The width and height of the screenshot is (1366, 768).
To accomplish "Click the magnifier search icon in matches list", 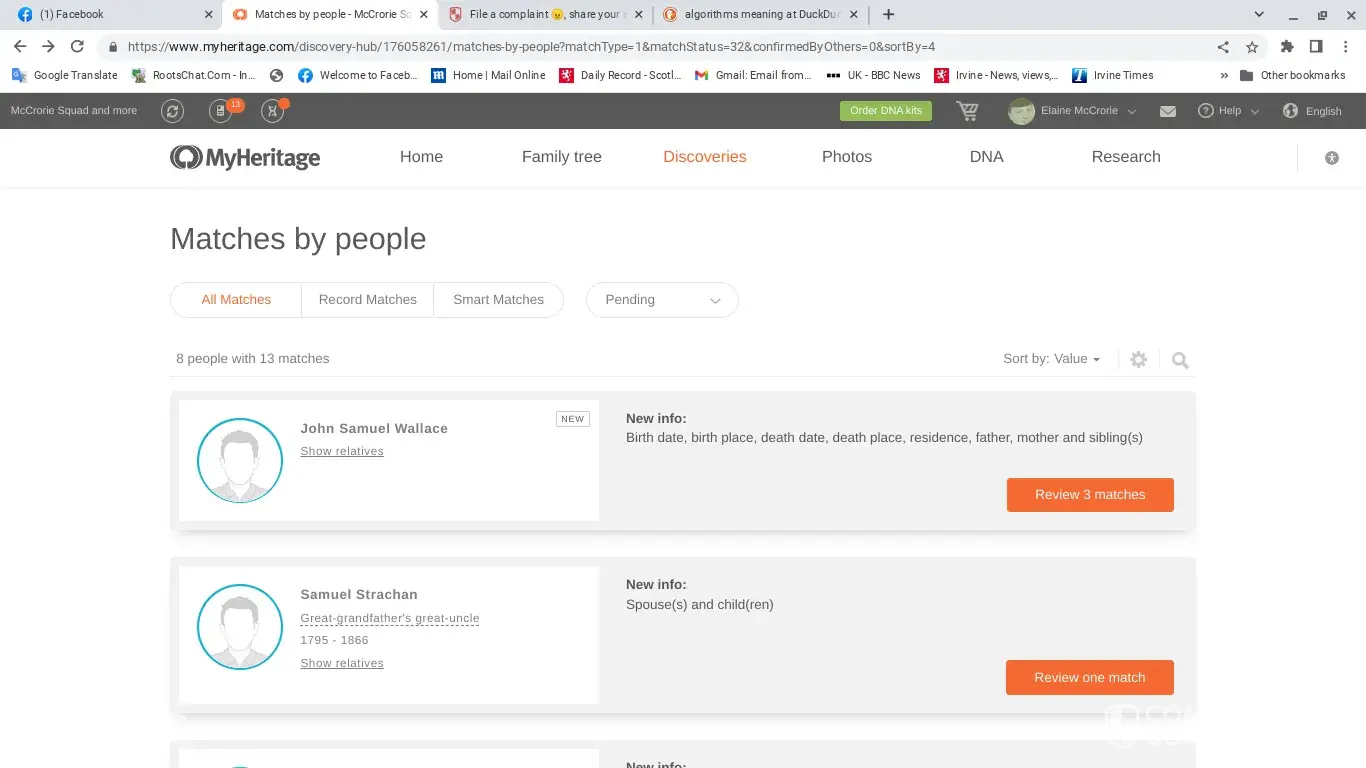I will [1180, 360].
